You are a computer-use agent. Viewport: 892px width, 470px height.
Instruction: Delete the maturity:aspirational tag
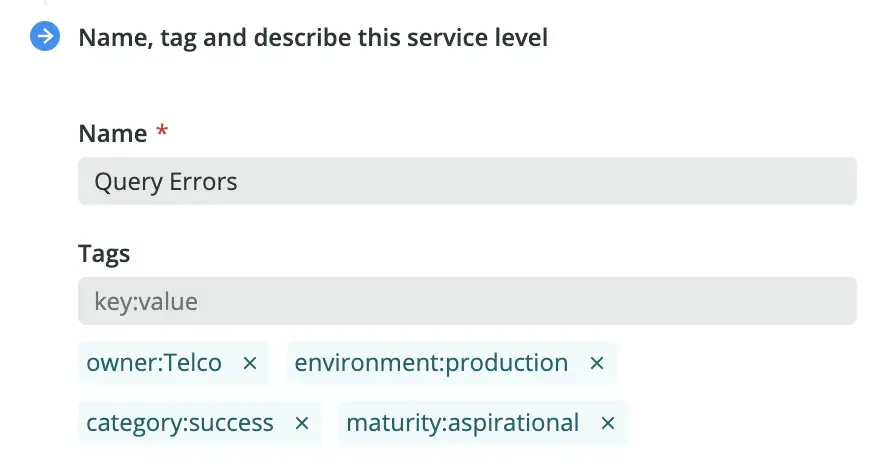coord(607,423)
